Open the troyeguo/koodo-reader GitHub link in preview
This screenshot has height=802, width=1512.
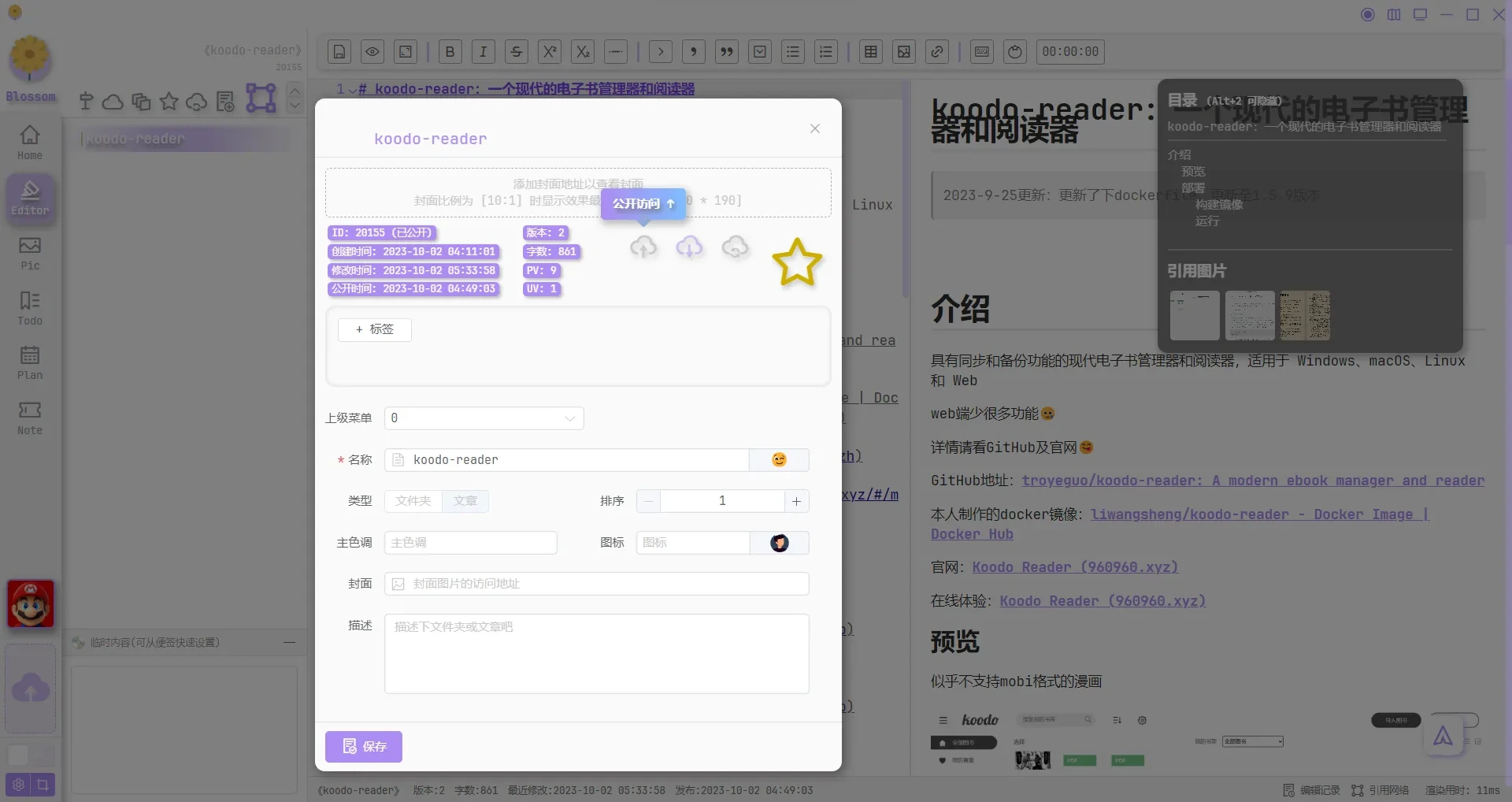point(1253,481)
